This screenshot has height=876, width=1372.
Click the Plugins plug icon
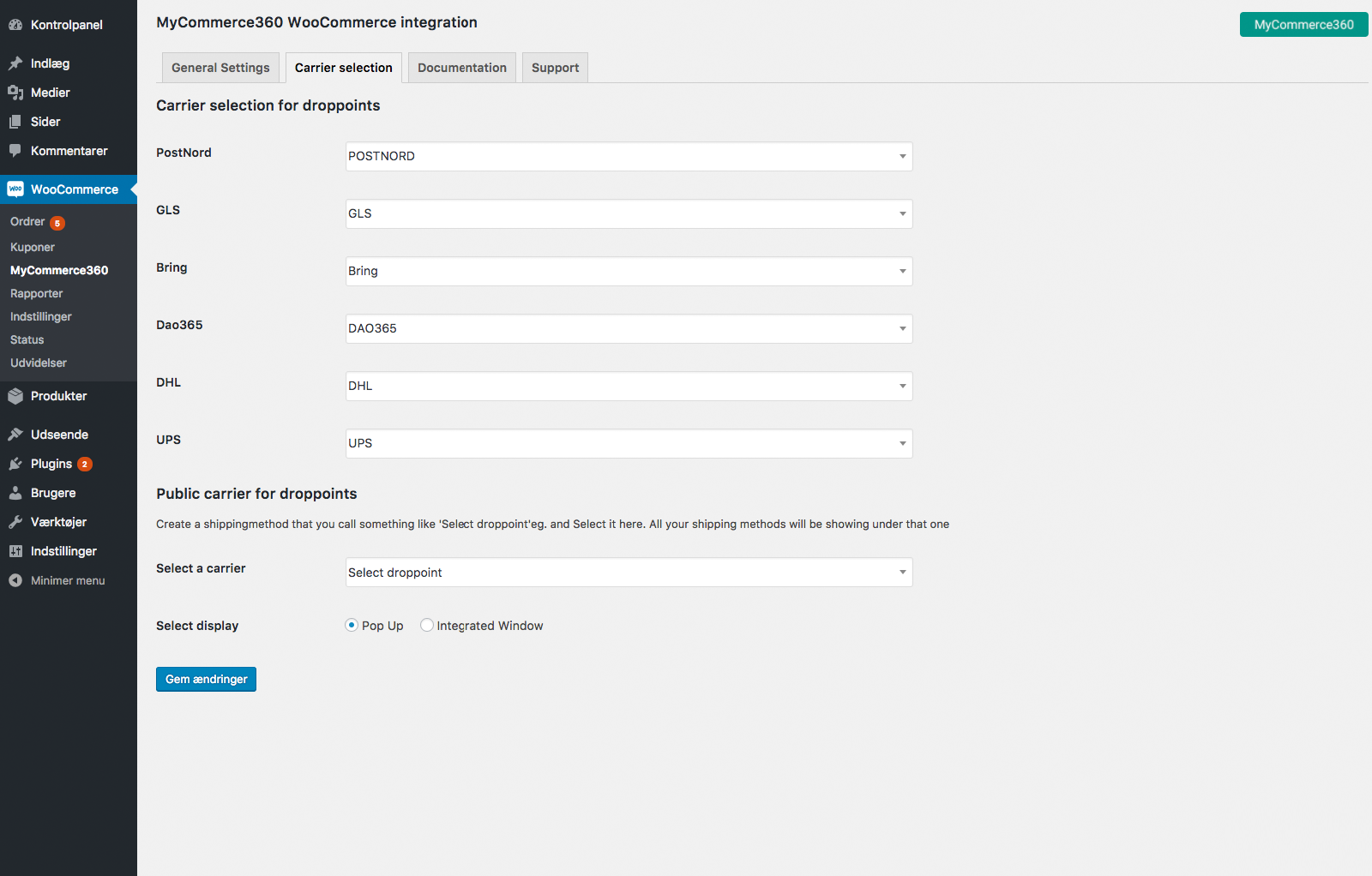15,464
